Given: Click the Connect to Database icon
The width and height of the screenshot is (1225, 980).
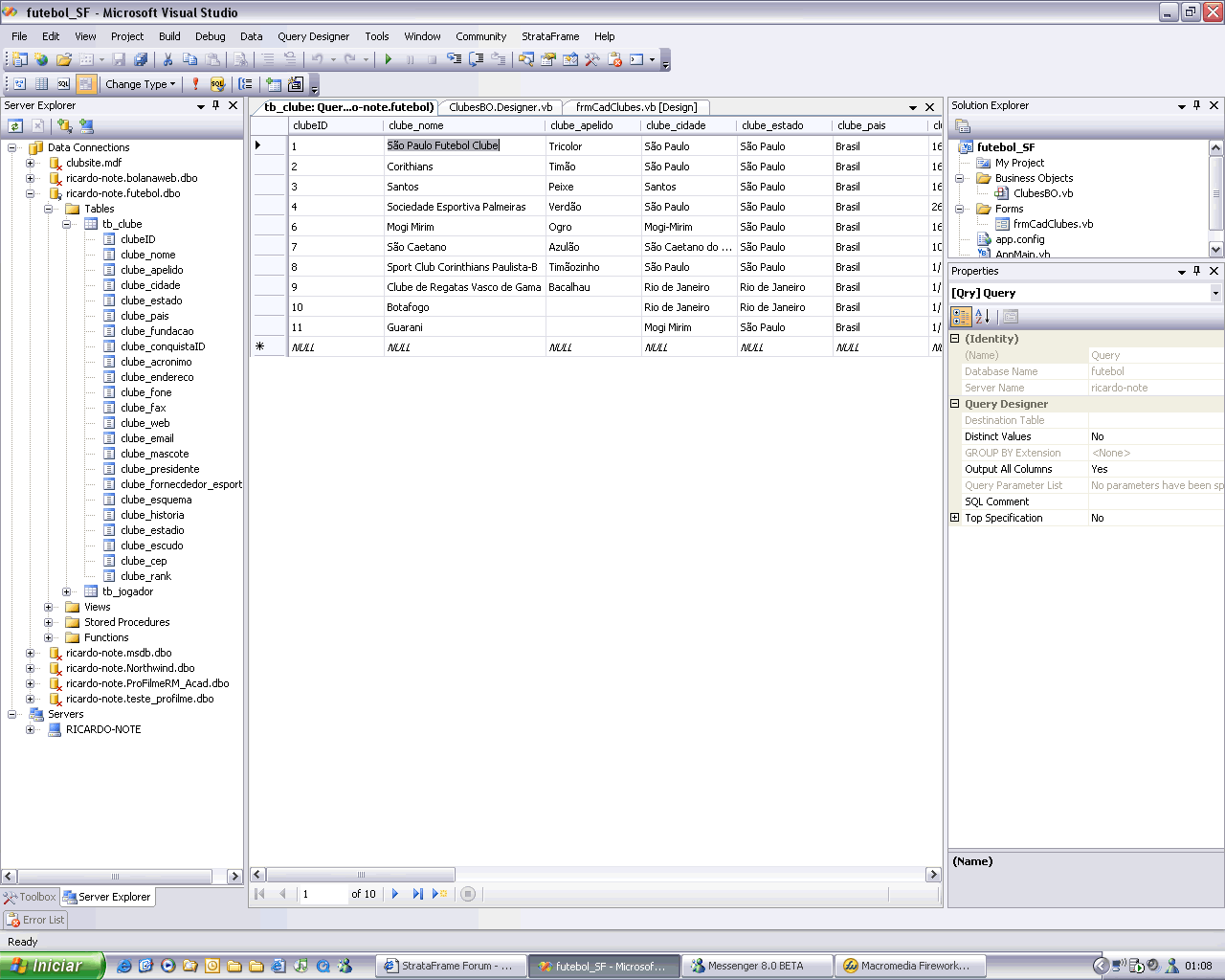Looking at the screenshot, I should [x=64, y=125].
